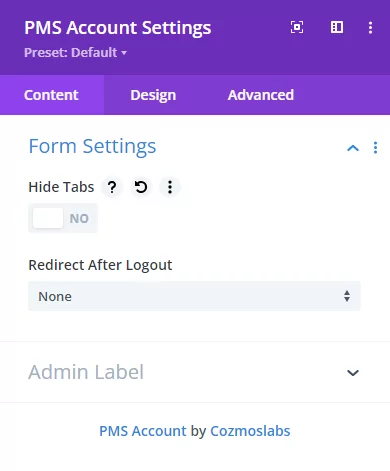Click the Form Settings section title
Viewport: 390px width, 471px height.
[x=92, y=146]
